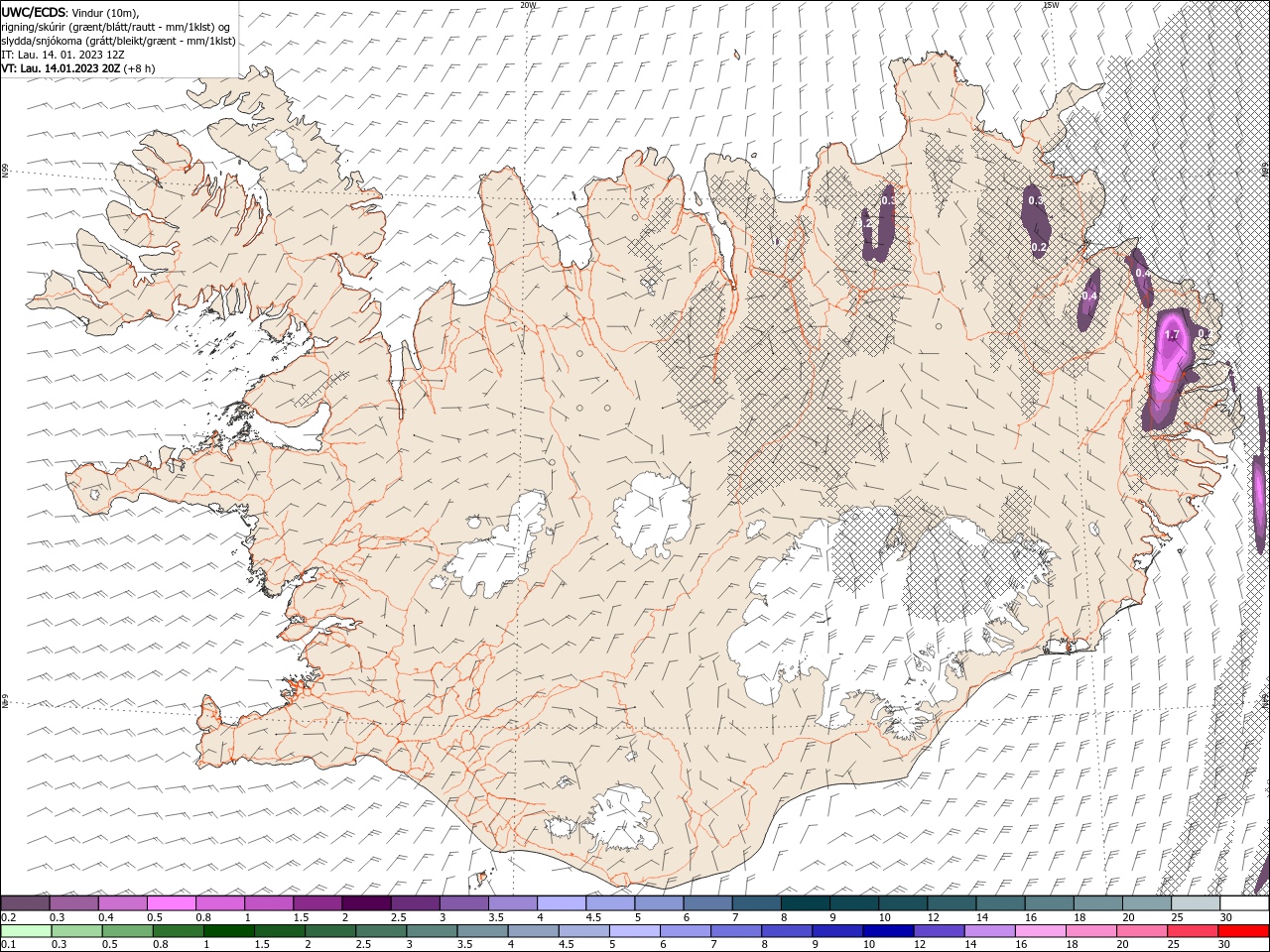The image size is (1270, 952).
Task: Pick the pale green swatch at 0.1, bottom legend row
Action: tap(26, 931)
